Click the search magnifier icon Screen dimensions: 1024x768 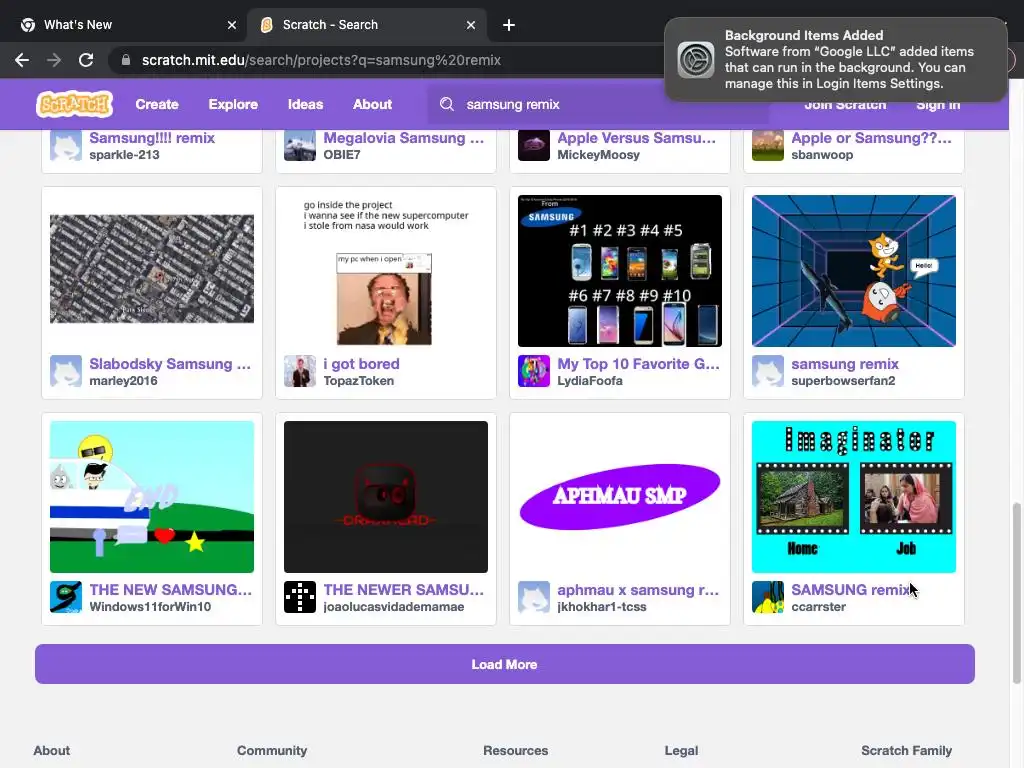click(447, 104)
